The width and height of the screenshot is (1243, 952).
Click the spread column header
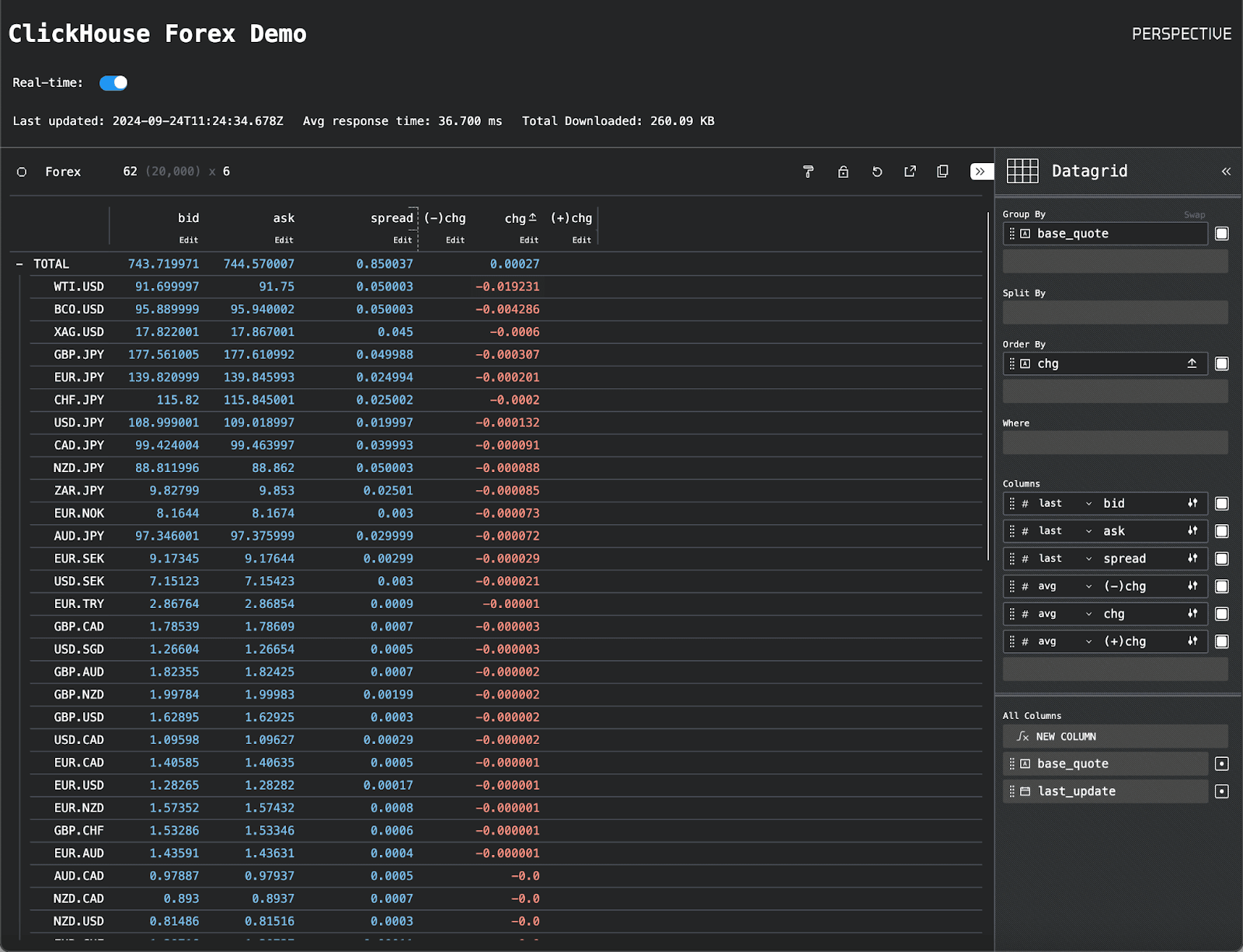pos(392,218)
